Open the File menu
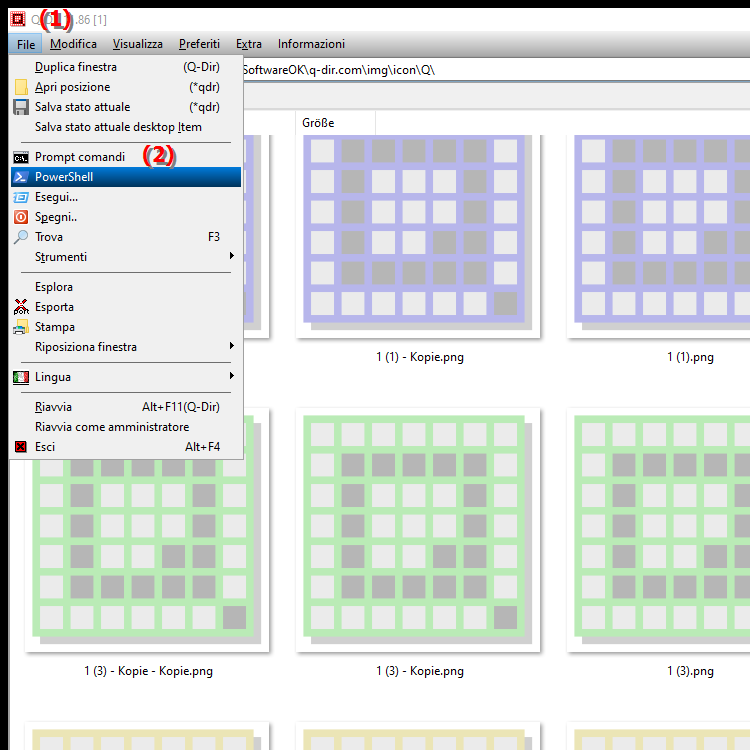Screen dimensions: 750x750 [25, 44]
